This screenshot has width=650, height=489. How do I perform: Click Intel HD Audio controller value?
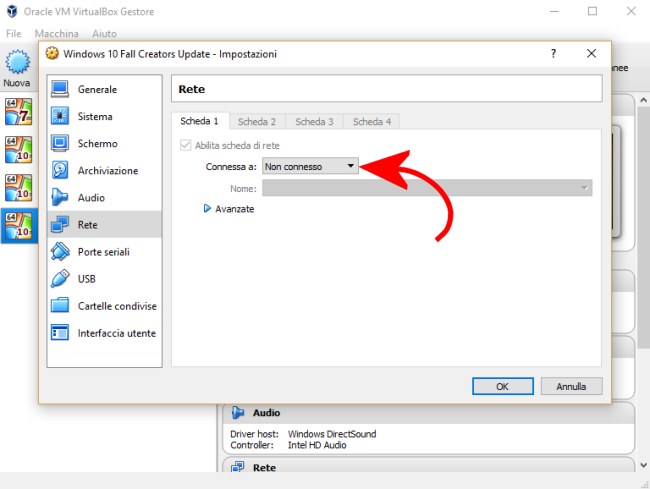pyautogui.click(x=317, y=445)
